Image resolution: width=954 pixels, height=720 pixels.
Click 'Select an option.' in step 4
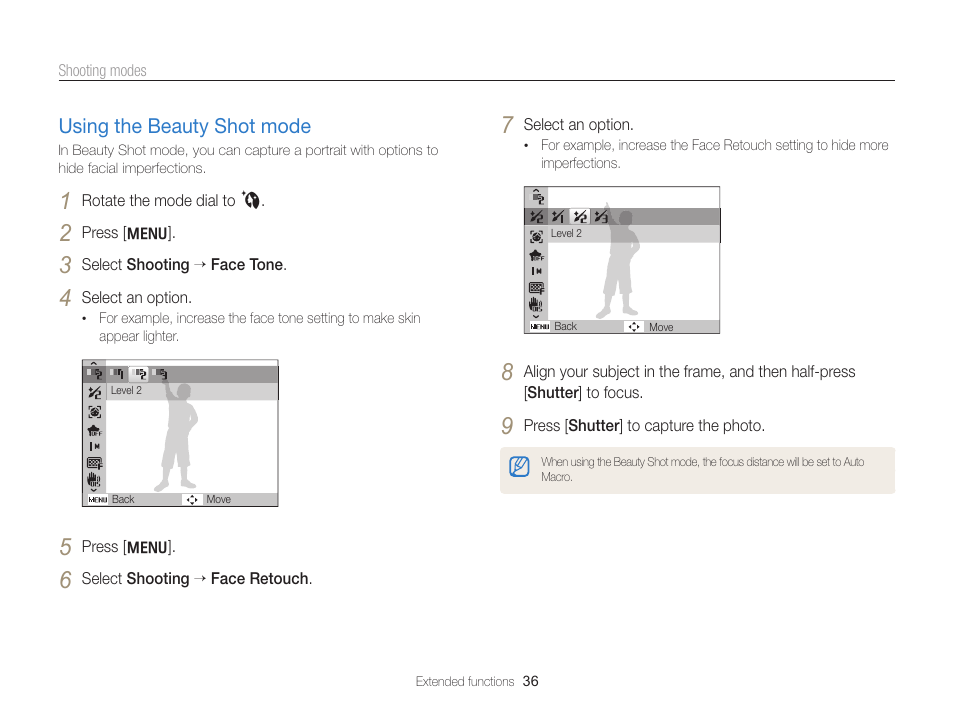pos(136,298)
